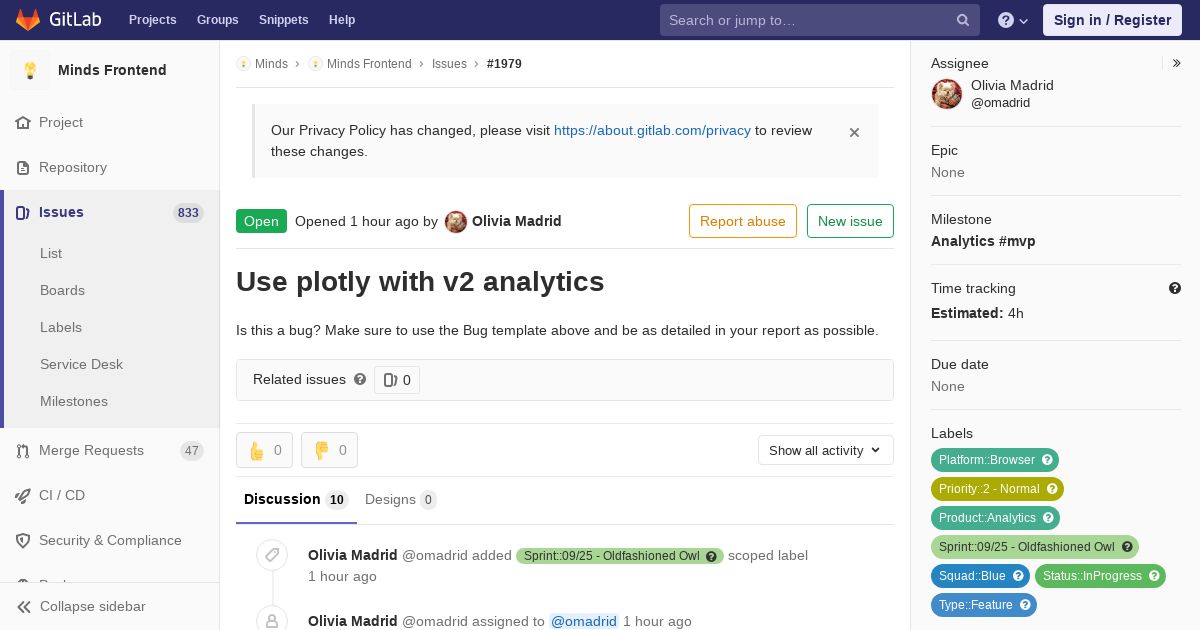Image resolution: width=1200 pixels, height=630 pixels.
Task: Focus the Search or jump to field
Action: tap(819, 20)
